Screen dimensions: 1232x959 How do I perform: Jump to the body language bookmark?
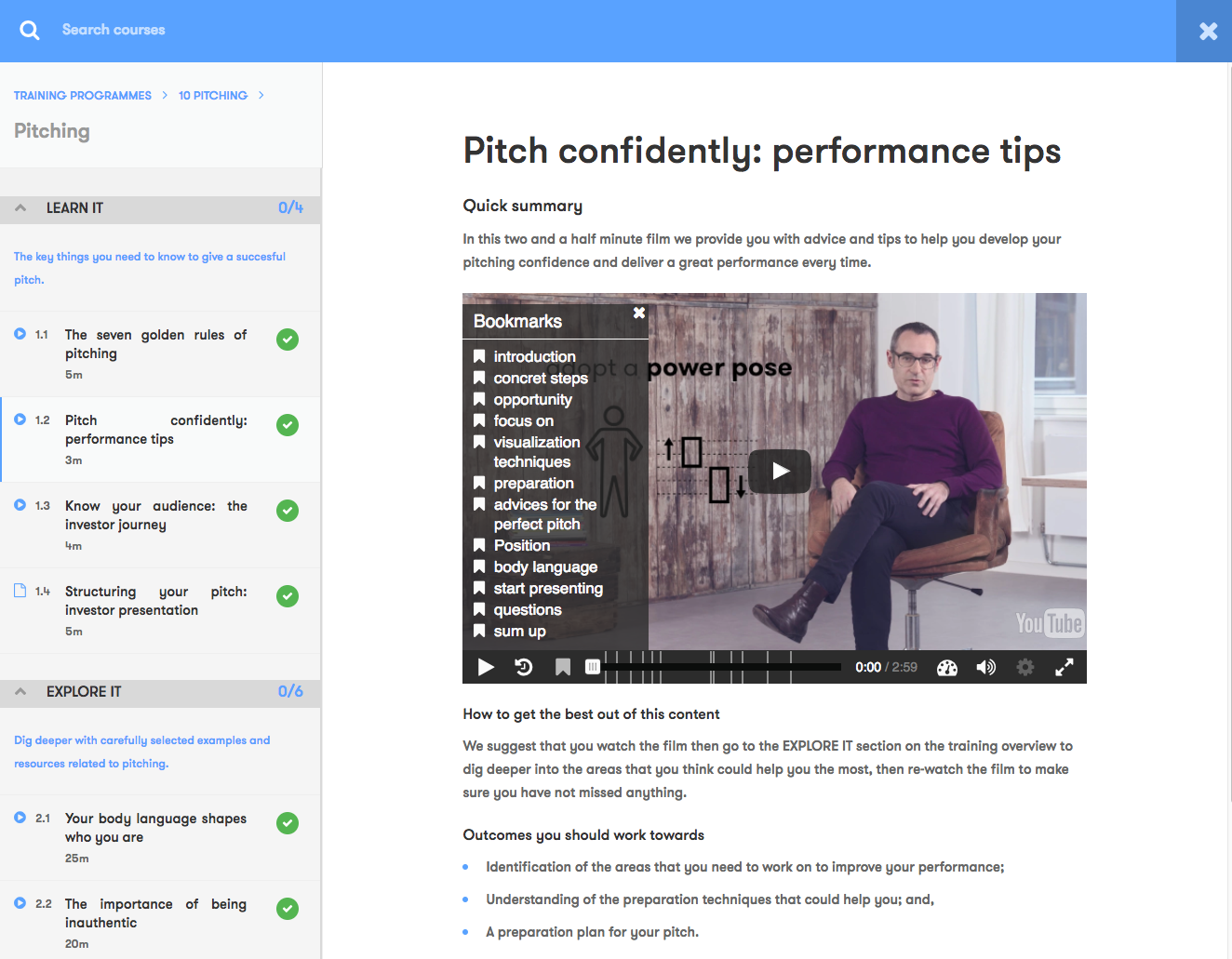545,566
